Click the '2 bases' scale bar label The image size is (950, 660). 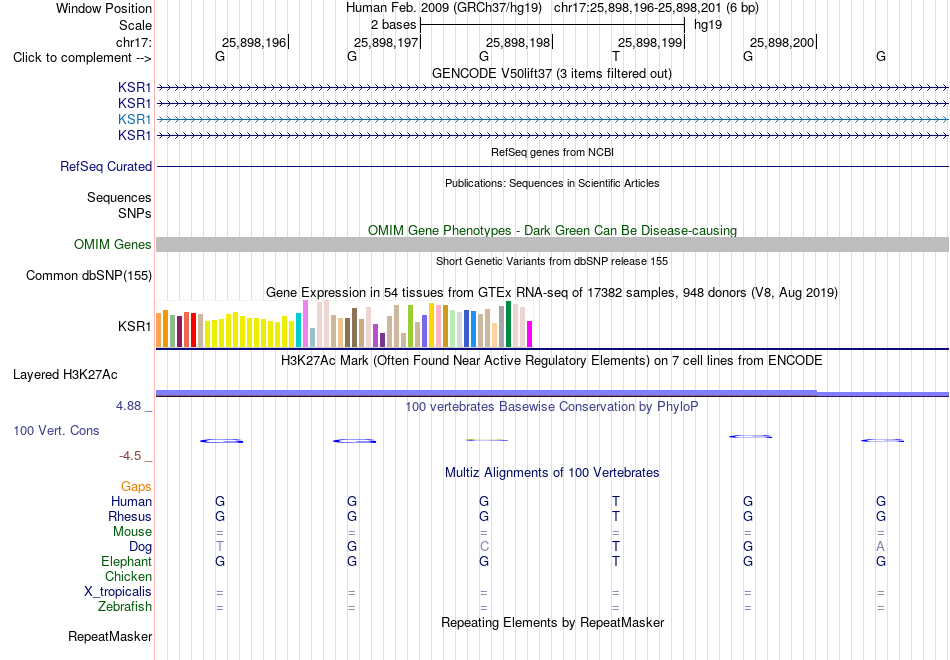click(394, 25)
